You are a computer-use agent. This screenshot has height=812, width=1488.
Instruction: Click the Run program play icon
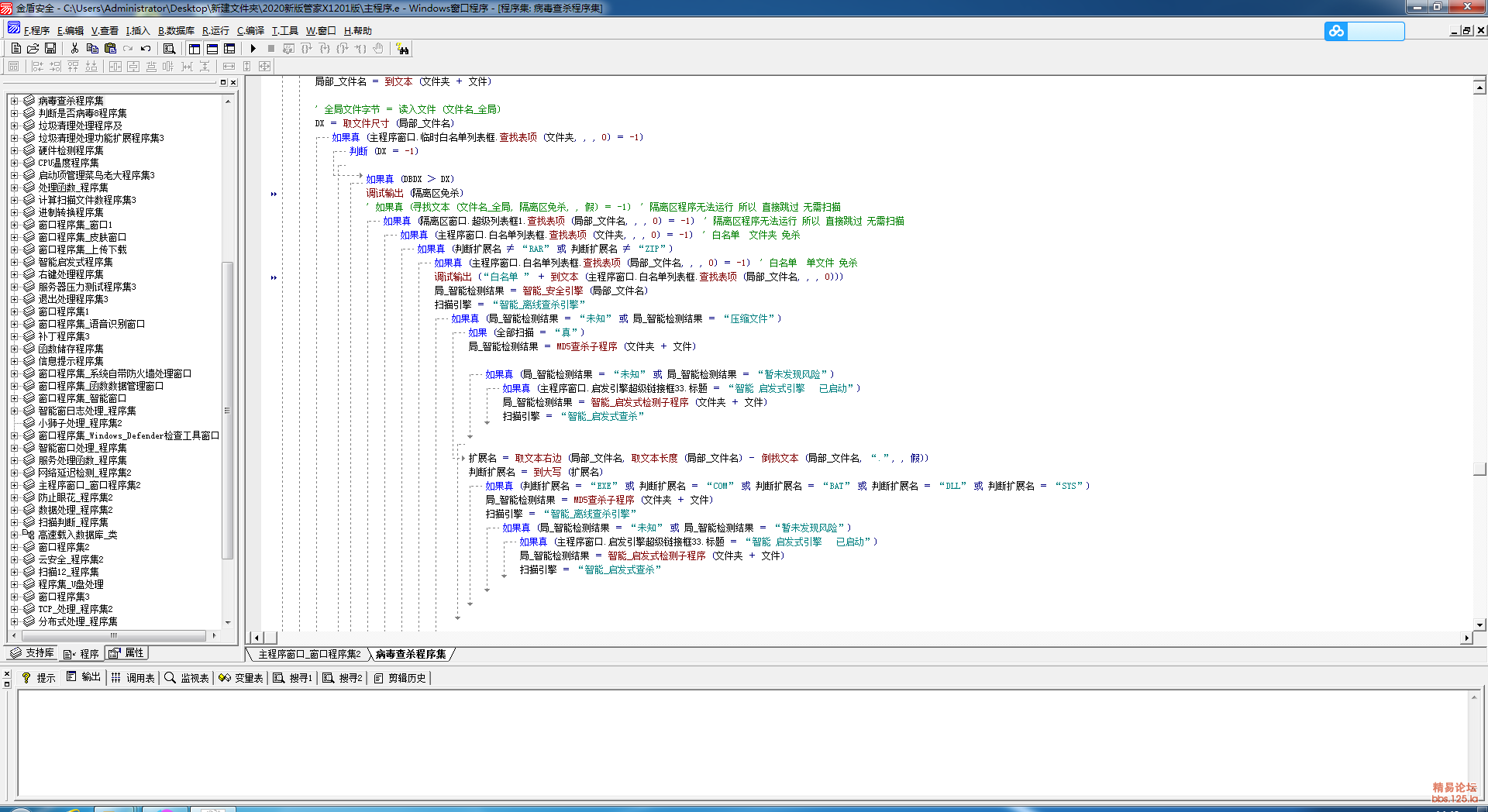(x=253, y=48)
